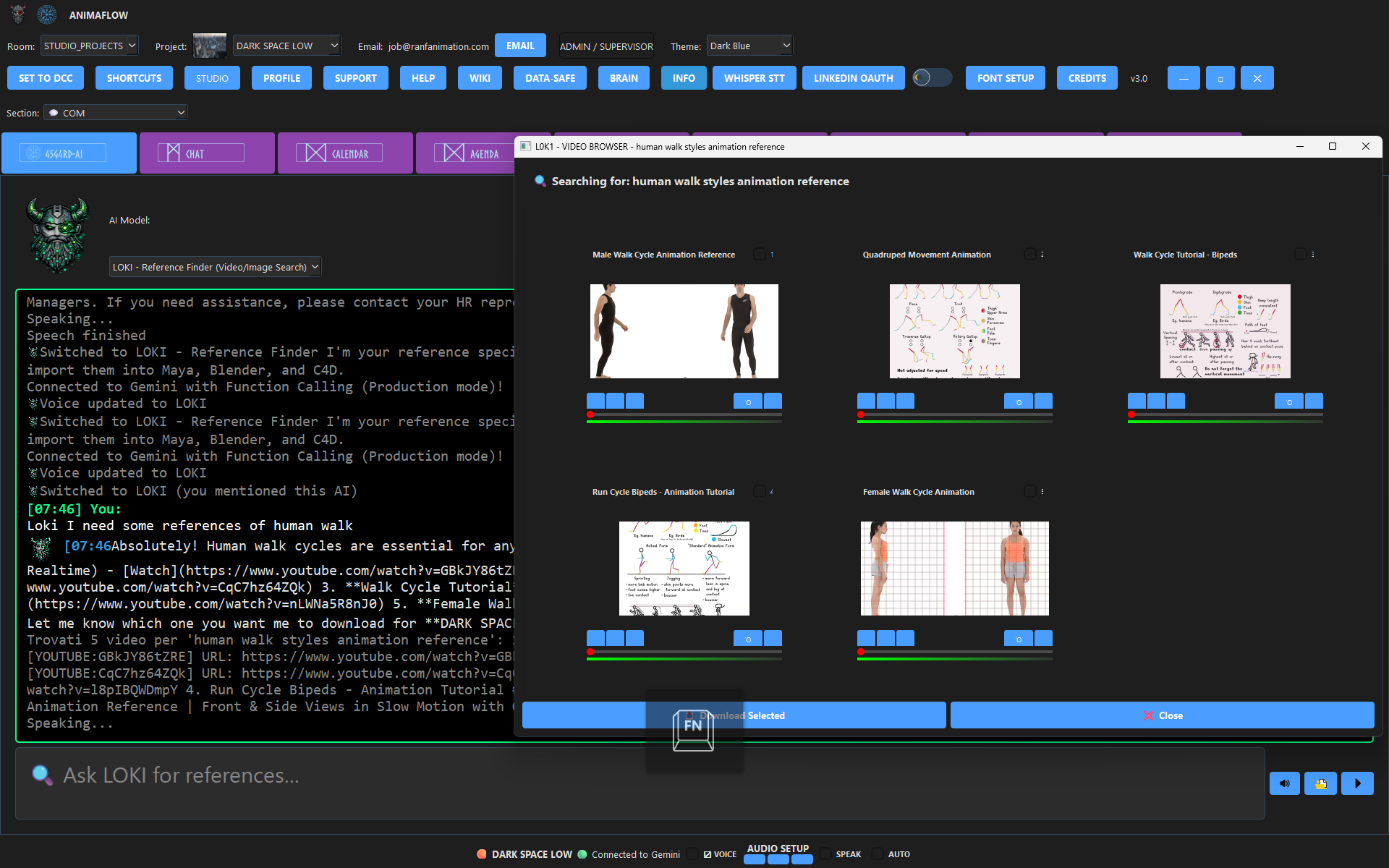Expand the Theme Dark Blue dropdown

pyautogui.click(x=749, y=46)
